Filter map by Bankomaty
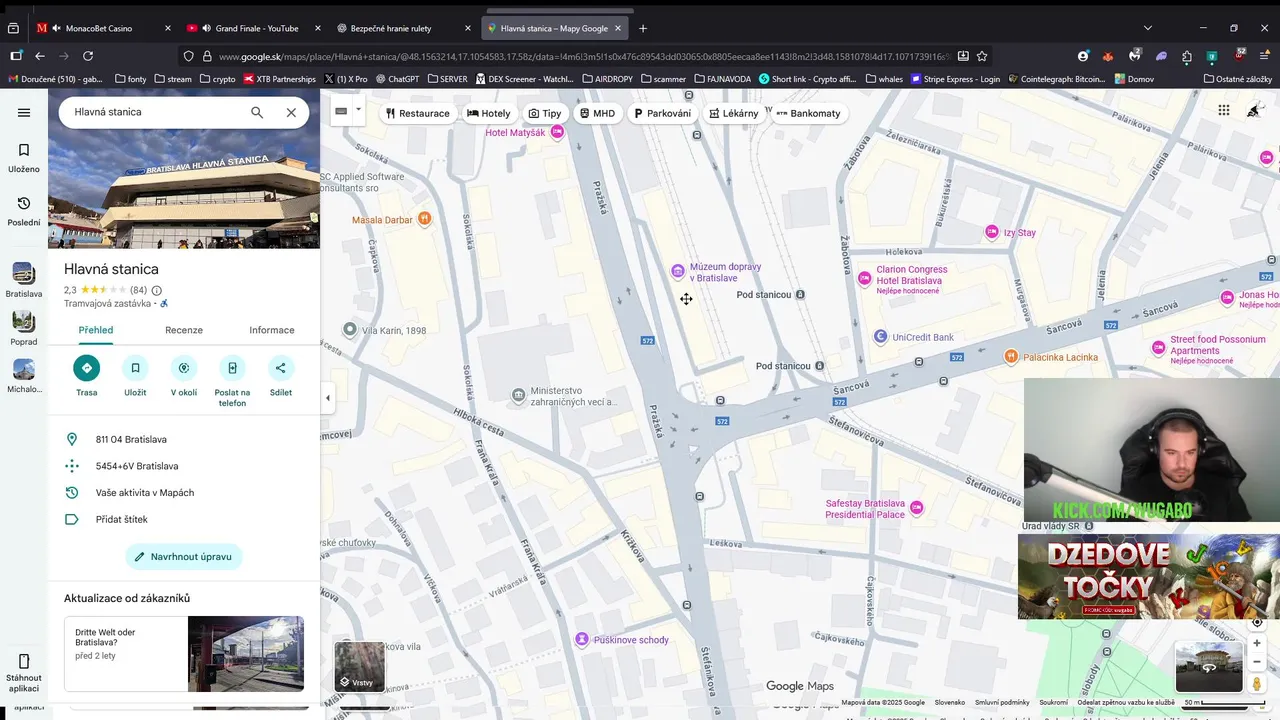The width and height of the screenshot is (1280, 720). pos(808,113)
